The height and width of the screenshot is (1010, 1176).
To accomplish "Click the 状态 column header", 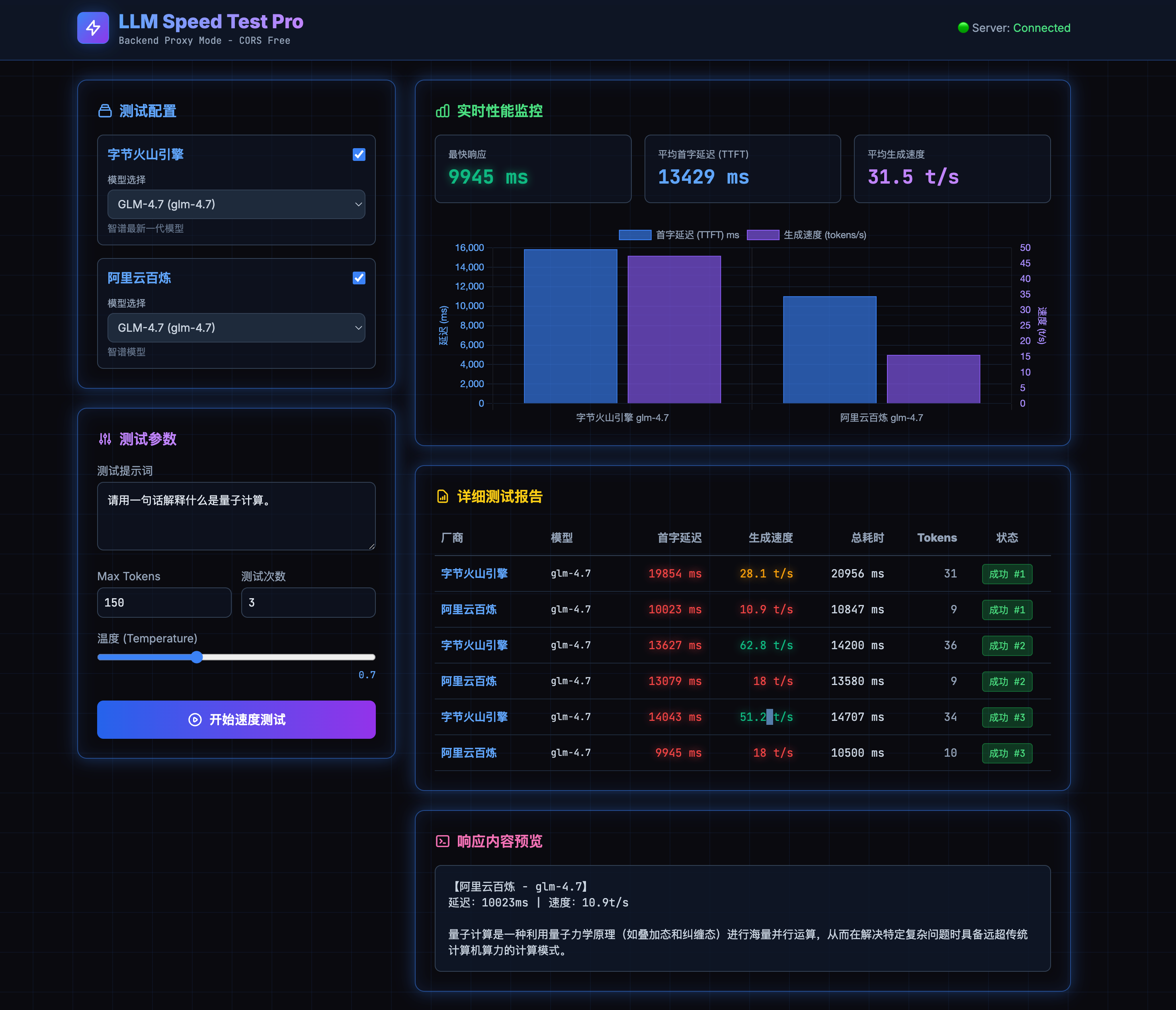I will 1007,538.
